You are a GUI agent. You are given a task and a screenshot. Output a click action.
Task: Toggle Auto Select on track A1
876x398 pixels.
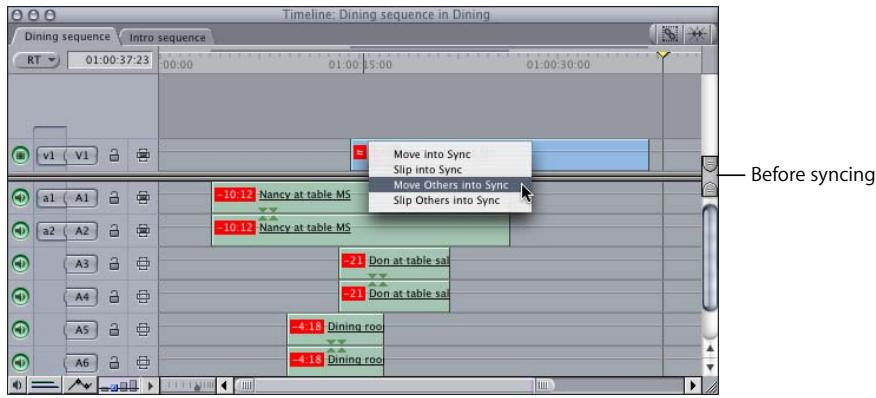[x=144, y=198]
